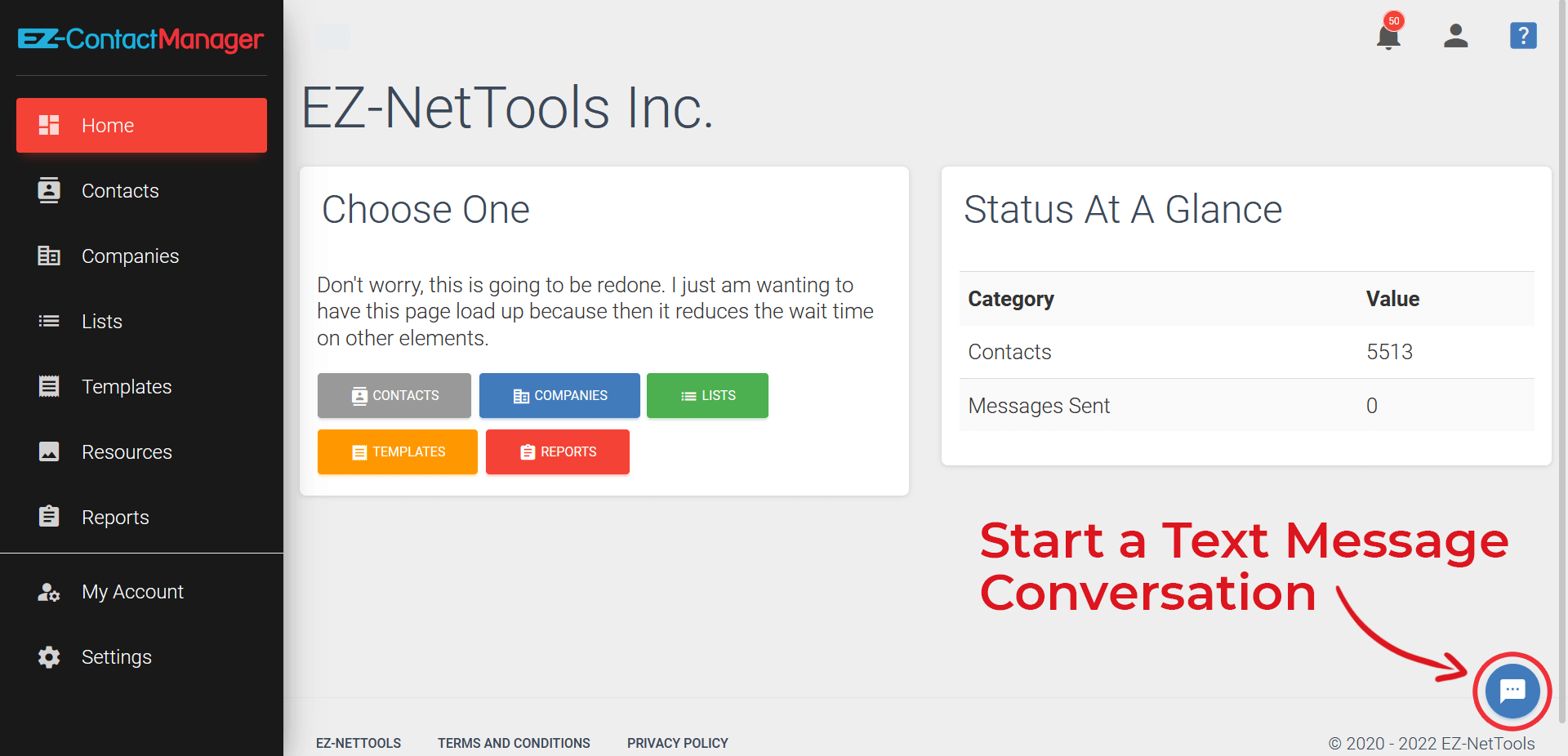Click the red 50 notification badge
The image size is (1568, 756).
pos(1394,20)
